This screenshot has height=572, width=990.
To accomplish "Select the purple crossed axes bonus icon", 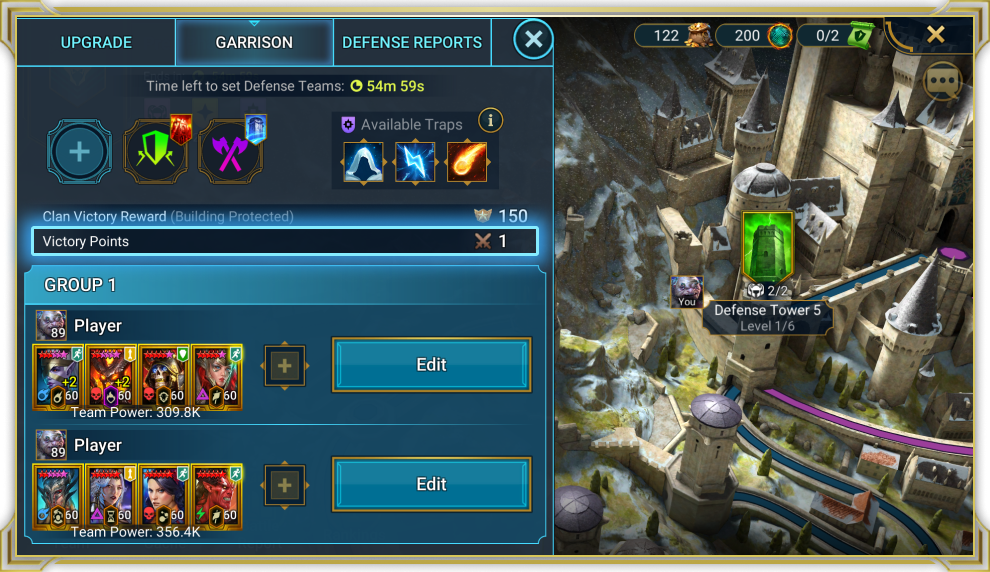I will [230, 152].
